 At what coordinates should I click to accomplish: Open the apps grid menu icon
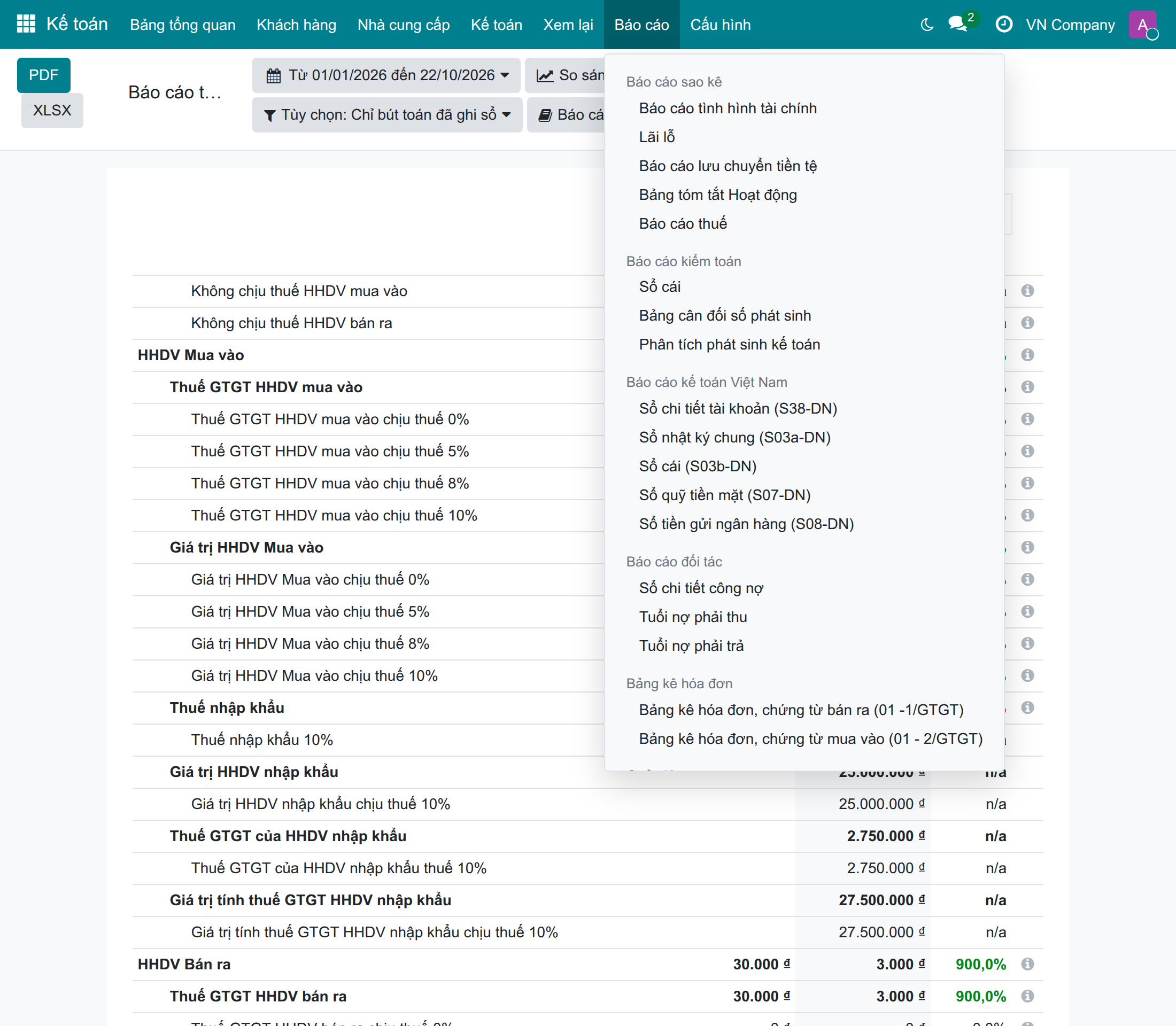click(x=26, y=24)
